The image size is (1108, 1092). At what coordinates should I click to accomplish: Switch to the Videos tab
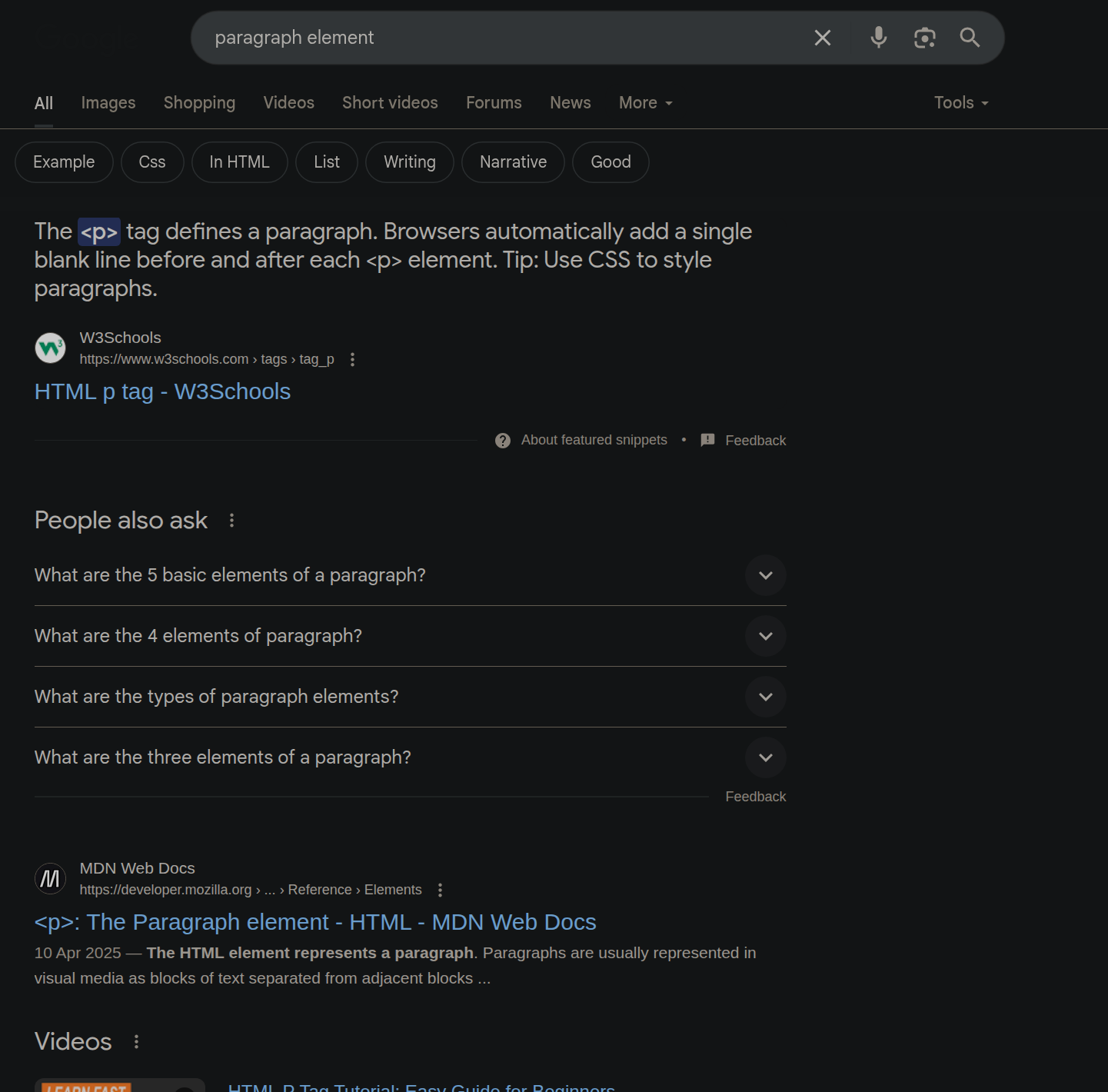[288, 103]
